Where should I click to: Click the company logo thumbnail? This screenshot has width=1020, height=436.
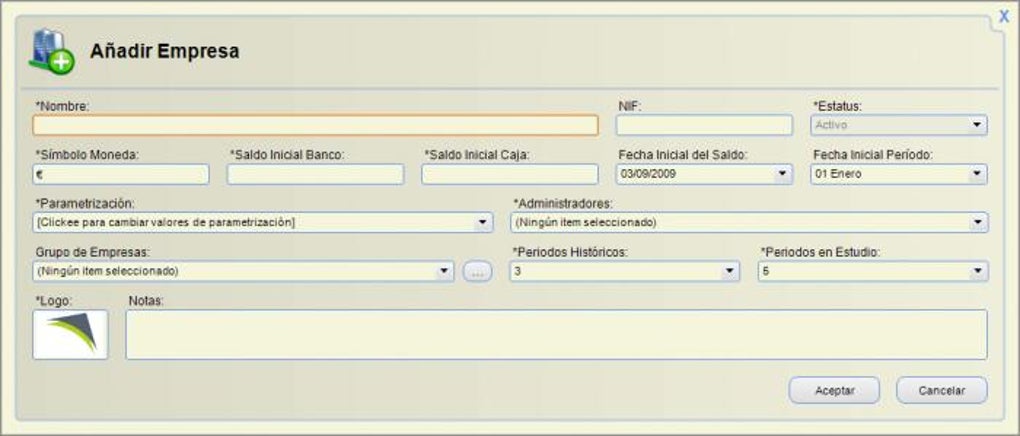click(x=70, y=335)
